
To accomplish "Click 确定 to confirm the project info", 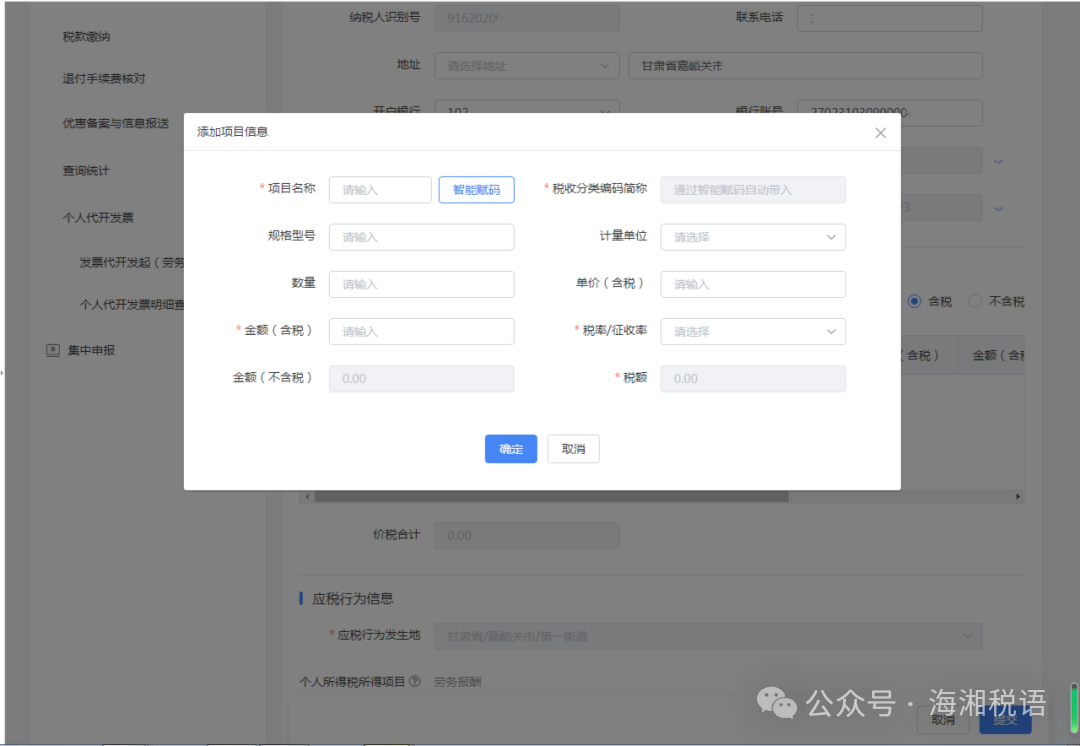I will click(x=510, y=448).
